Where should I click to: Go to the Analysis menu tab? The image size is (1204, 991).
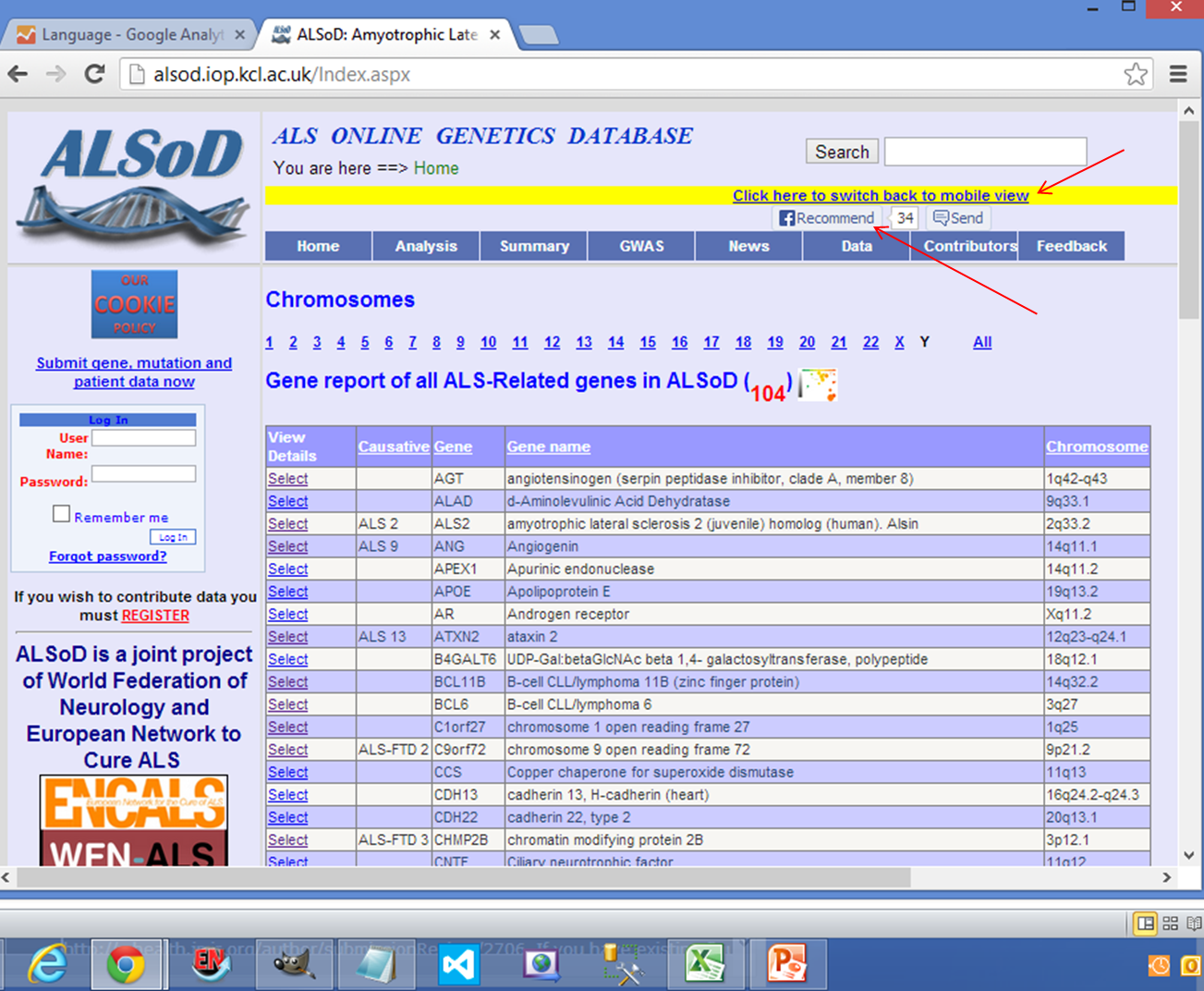(x=426, y=246)
